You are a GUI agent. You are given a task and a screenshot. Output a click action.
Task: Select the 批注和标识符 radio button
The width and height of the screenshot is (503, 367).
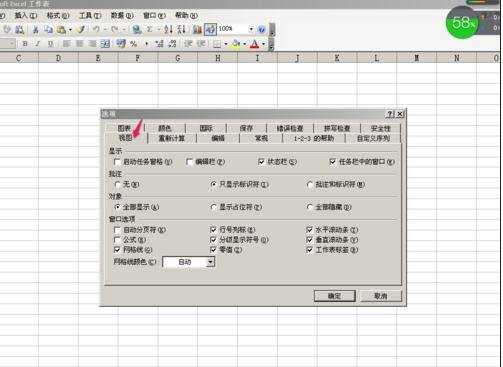[x=310, y=184]
